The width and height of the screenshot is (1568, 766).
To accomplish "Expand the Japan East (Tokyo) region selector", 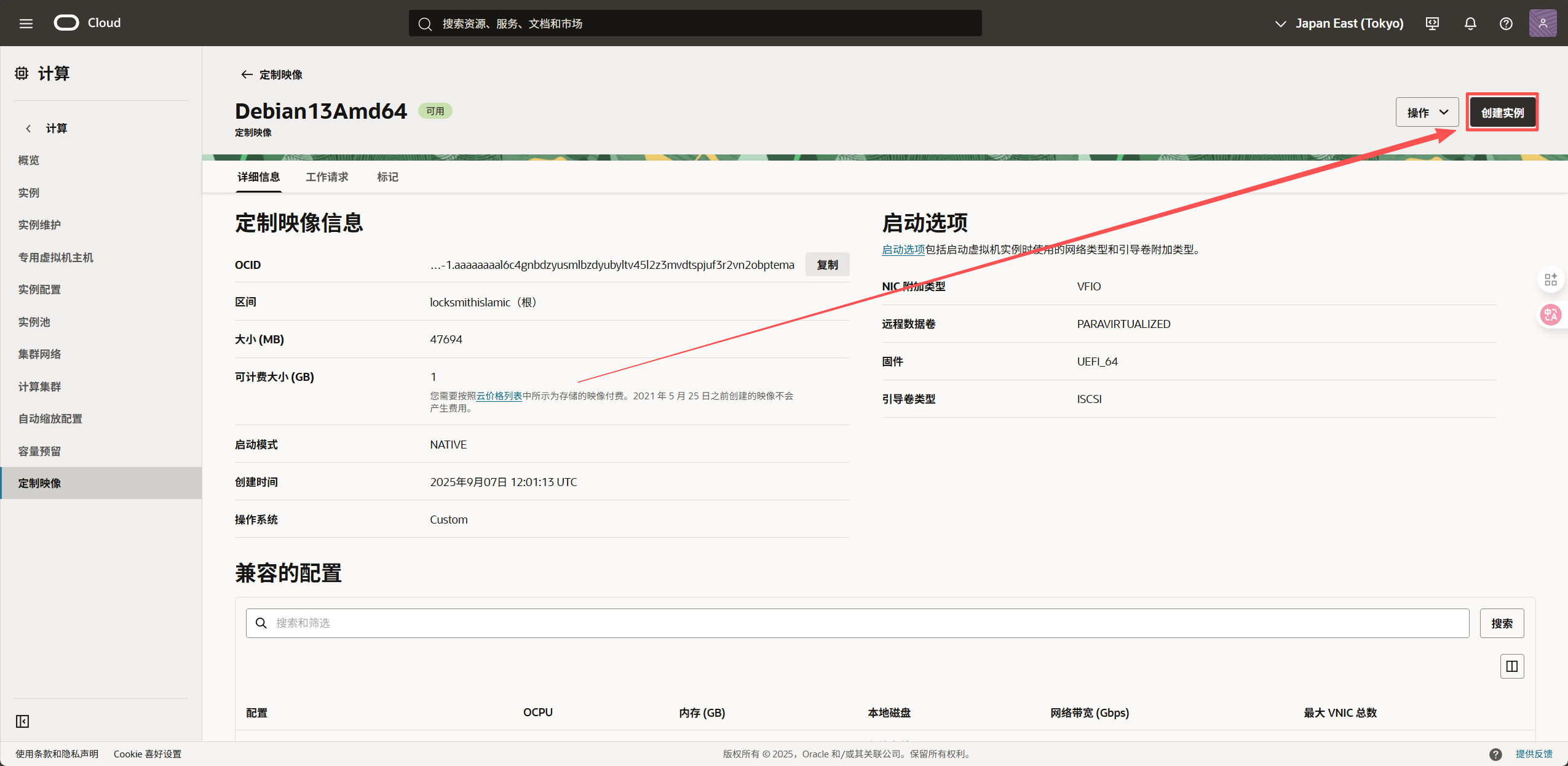I will point(1339,23).
